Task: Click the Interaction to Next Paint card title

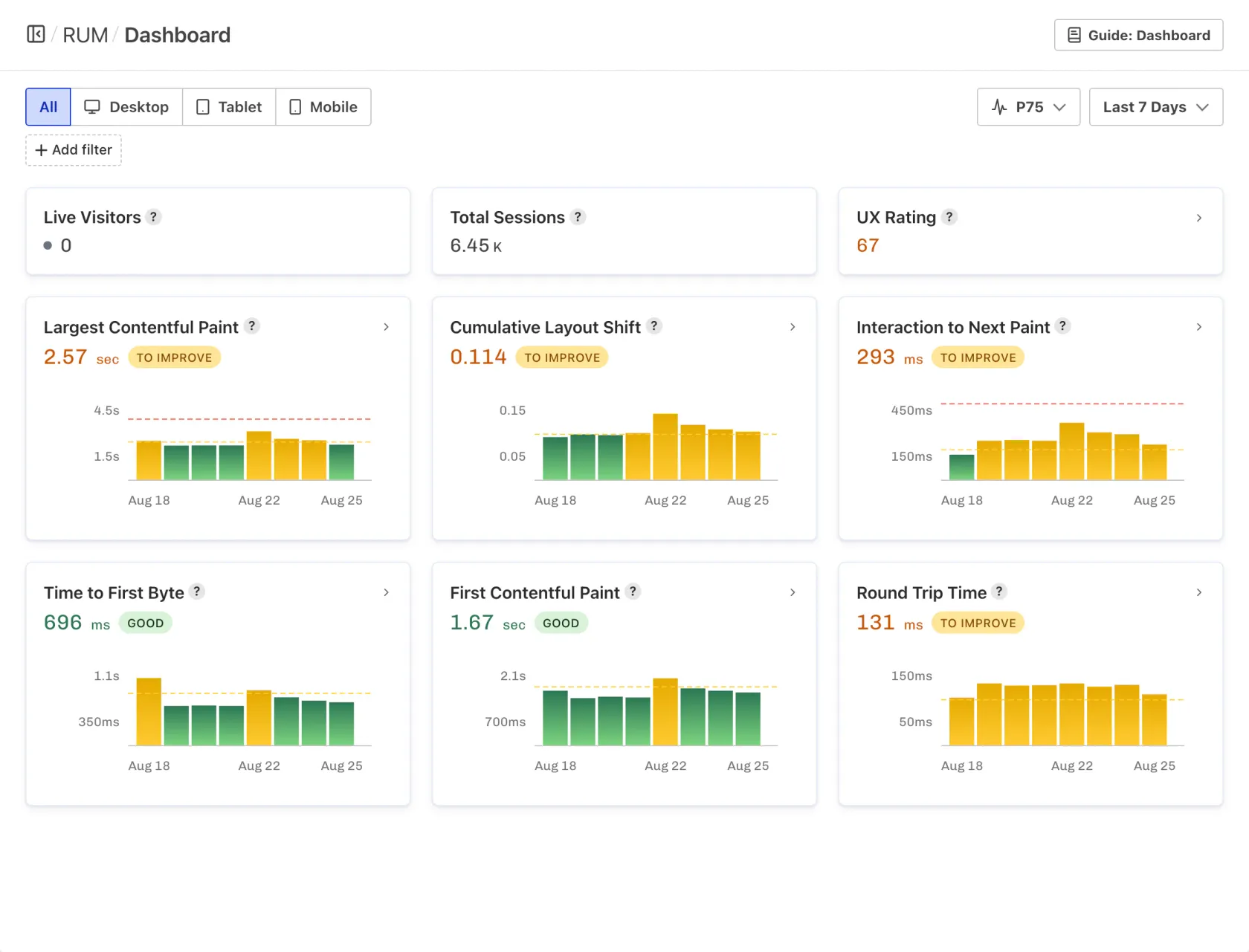Action: (953, 327)
